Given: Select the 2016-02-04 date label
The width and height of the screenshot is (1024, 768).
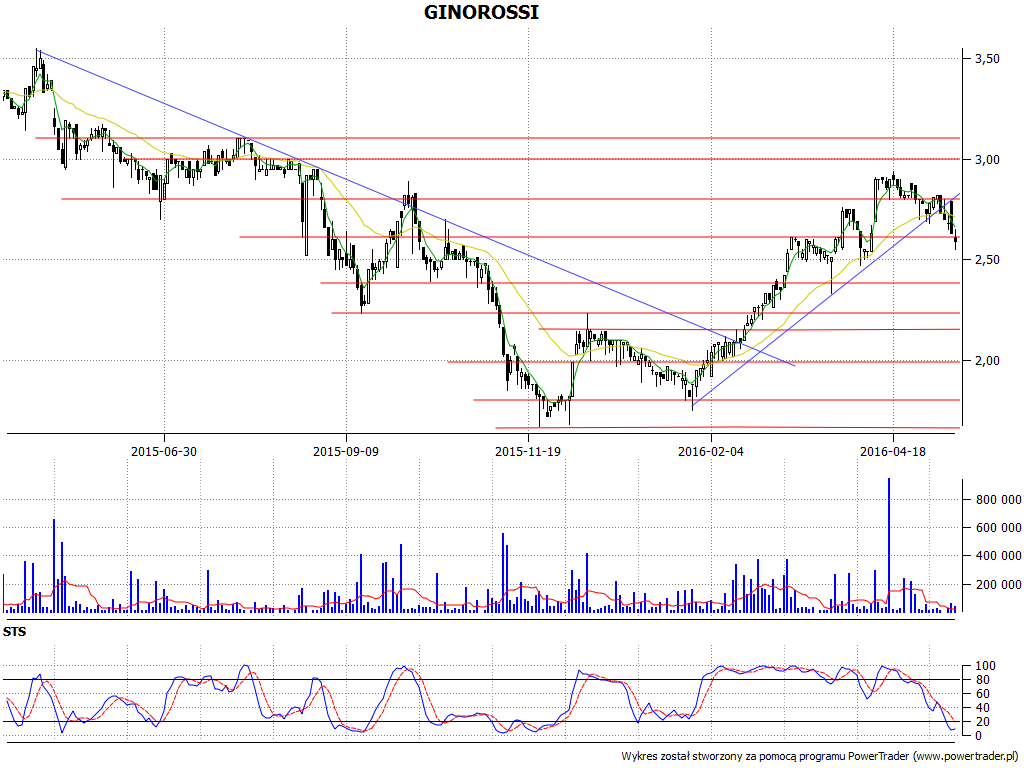Looking at the screenshot, I should click(x=711, y=451).
